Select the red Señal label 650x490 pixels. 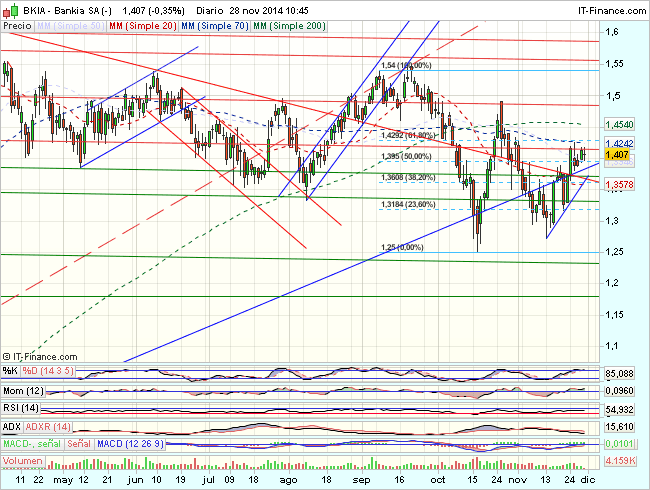(79, 444)
